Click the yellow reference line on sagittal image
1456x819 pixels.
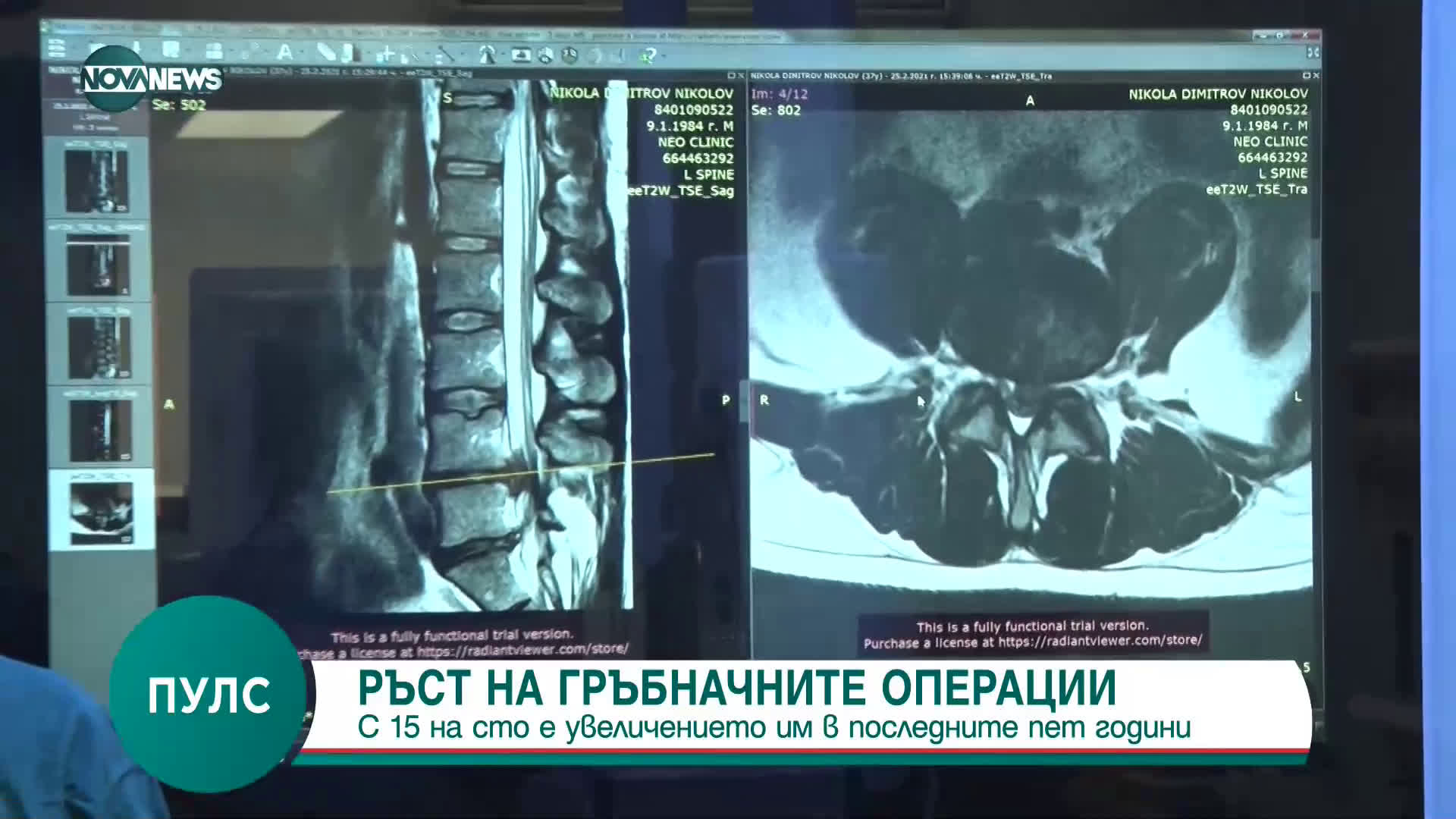point(522,473)
